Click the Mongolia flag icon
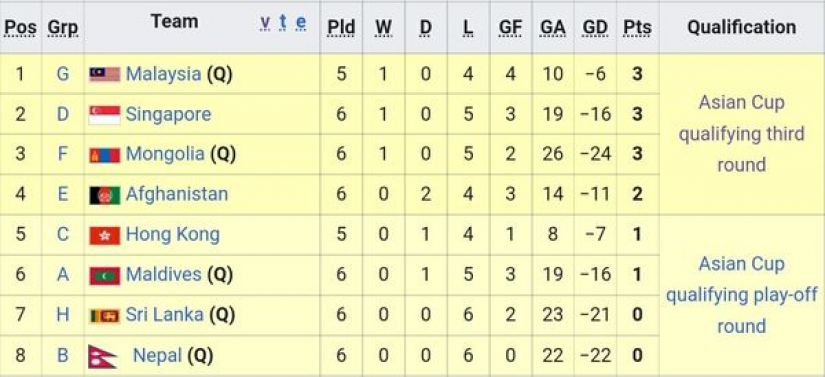This screenshot has width=825, height=377. [104, 155]
